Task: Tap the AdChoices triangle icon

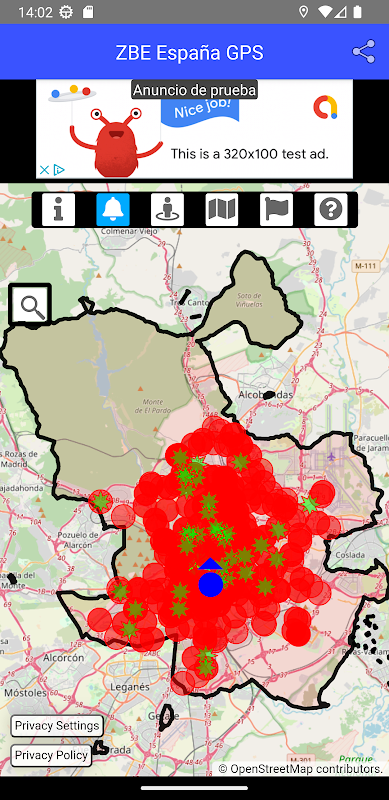Action: click(x=59, y=170)
